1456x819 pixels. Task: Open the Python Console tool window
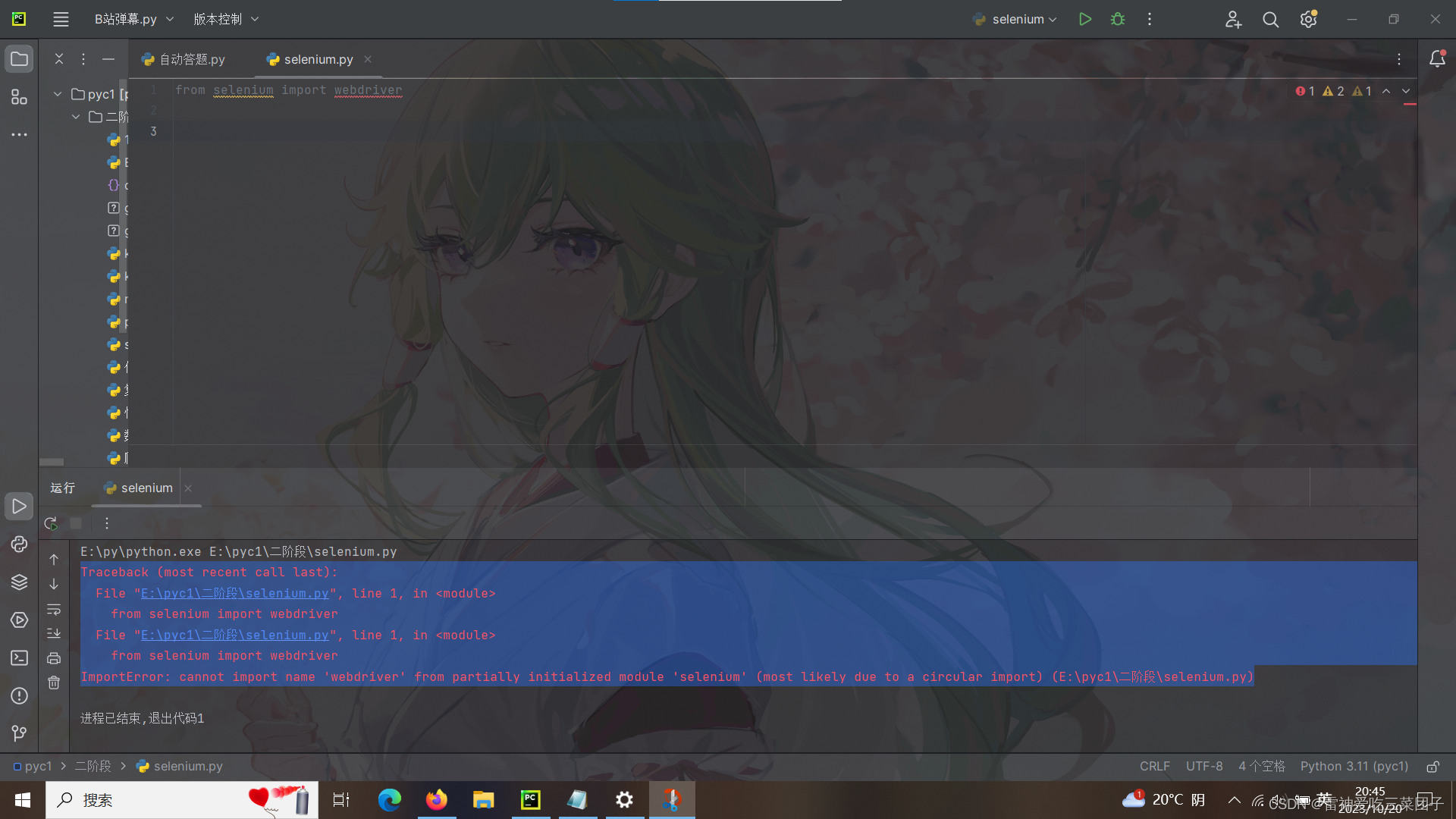pos(19,544)
